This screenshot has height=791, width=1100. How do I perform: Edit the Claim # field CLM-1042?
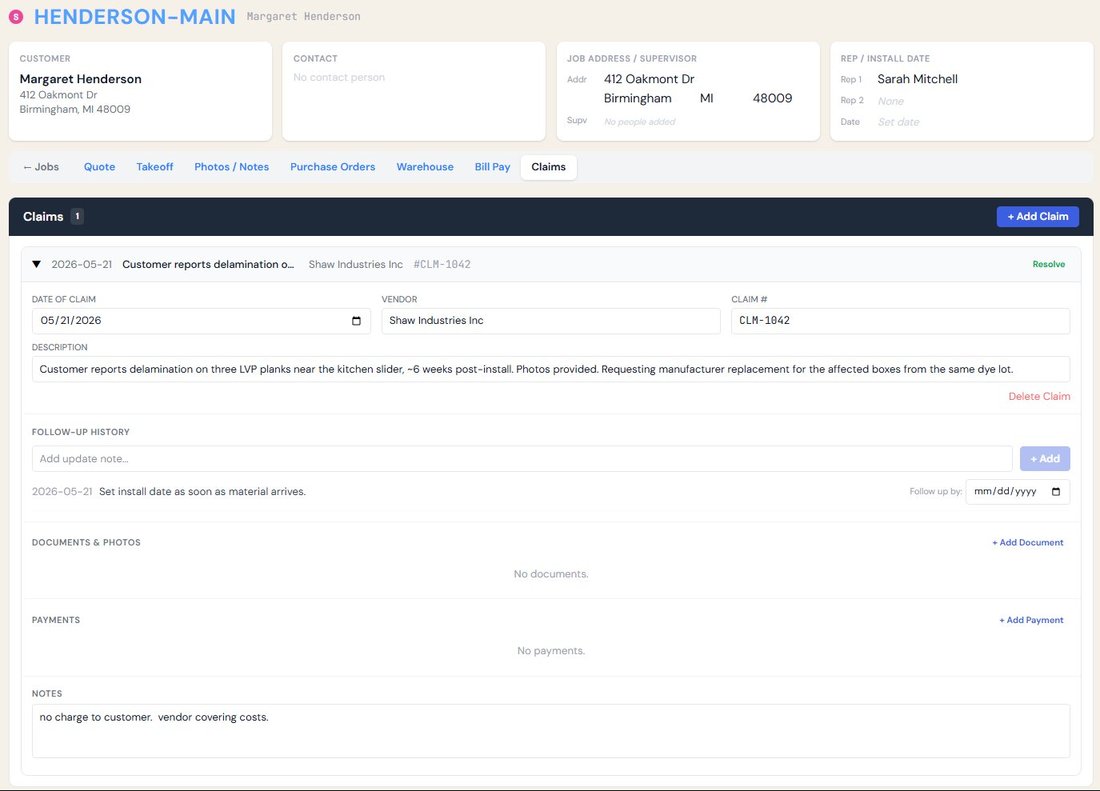(x=900, y=321)
